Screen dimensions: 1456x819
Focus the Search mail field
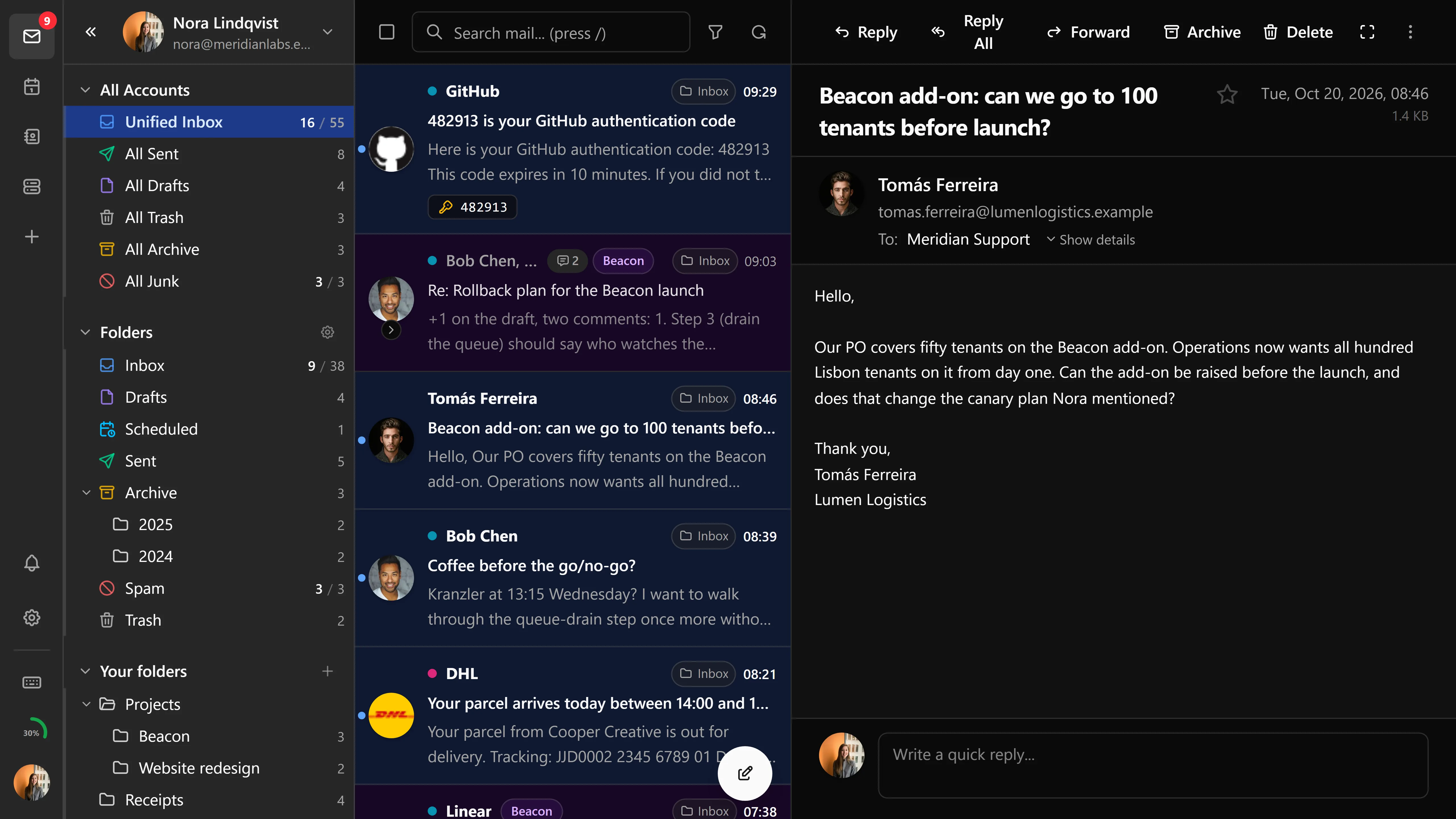551,32
